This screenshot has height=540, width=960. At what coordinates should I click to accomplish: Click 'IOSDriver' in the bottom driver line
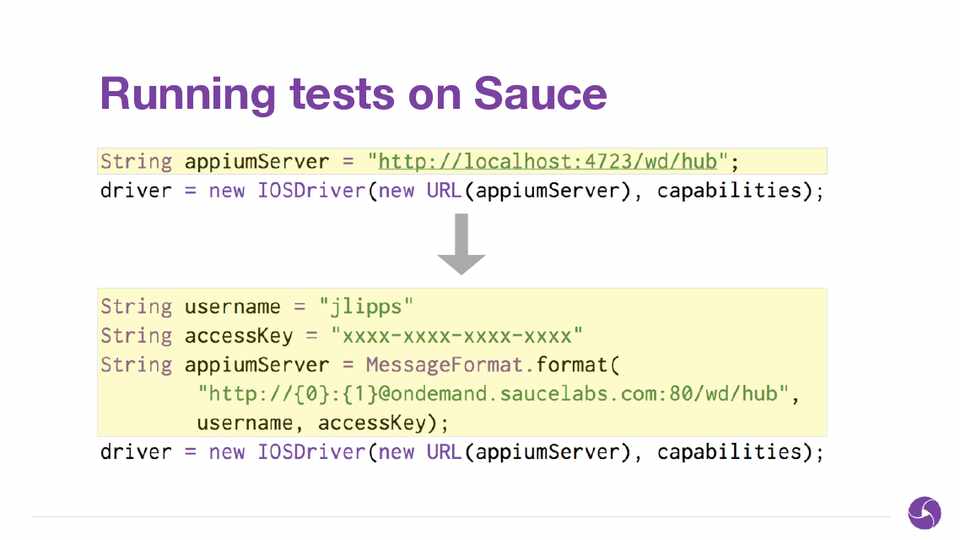(312, 452)
